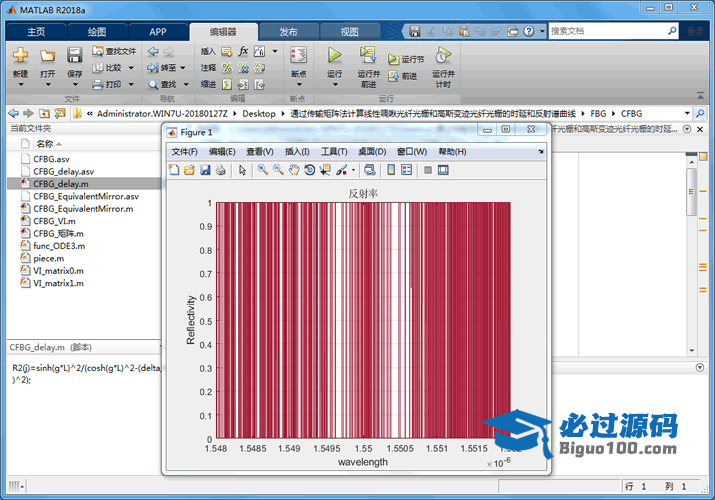Screen dimensions: 715x500
Task: Toggle the Insert Colorbar icon in Figure 1
Action: (391, 170)
